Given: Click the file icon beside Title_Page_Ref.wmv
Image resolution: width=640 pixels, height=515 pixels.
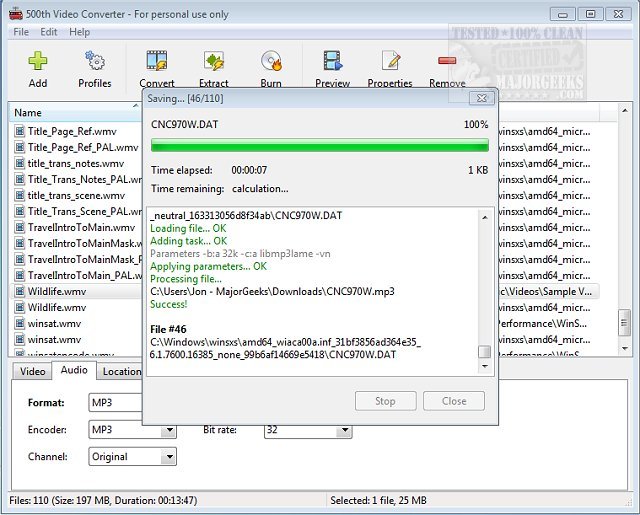Looking at the screenshot, I should click(19, 131).
